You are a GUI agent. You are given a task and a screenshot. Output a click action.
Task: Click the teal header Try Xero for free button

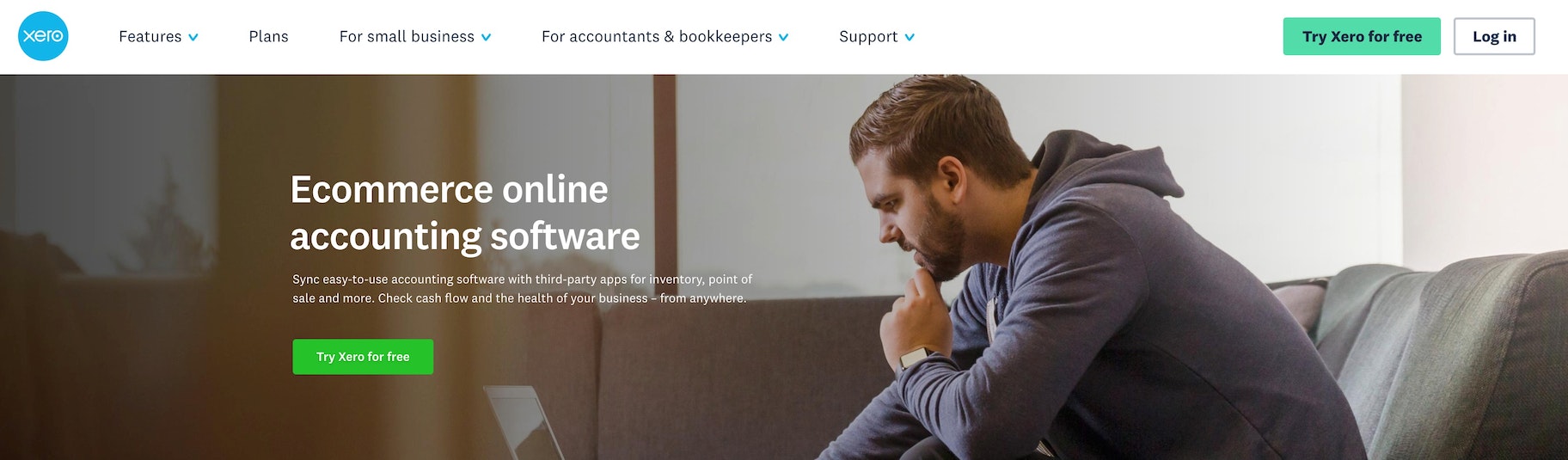(x=1362, y=36)
